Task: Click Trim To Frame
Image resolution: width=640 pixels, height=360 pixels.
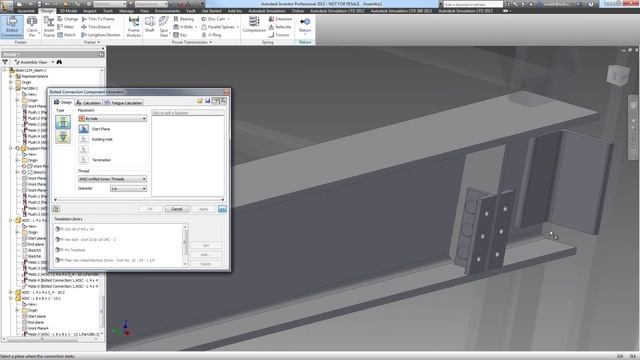Action: pos(98,19)
